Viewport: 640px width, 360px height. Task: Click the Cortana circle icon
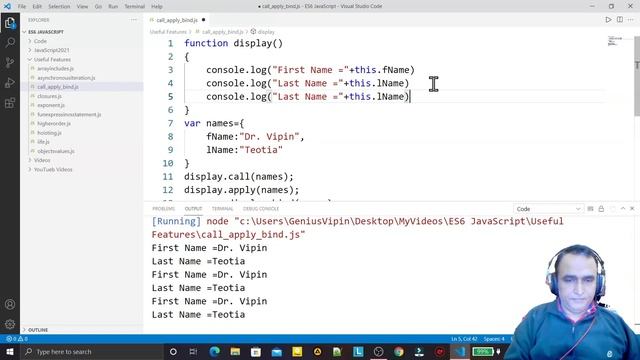click(173, 351)
